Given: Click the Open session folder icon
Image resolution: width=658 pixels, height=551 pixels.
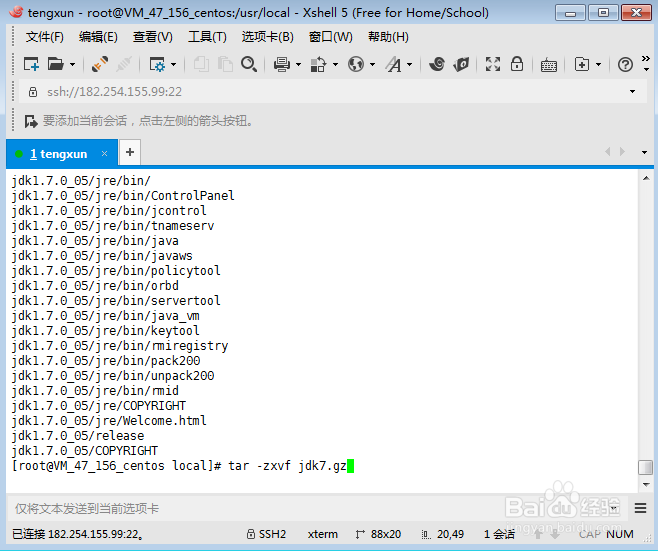Looking at the screenshot, I should click(x=55, y=64).
